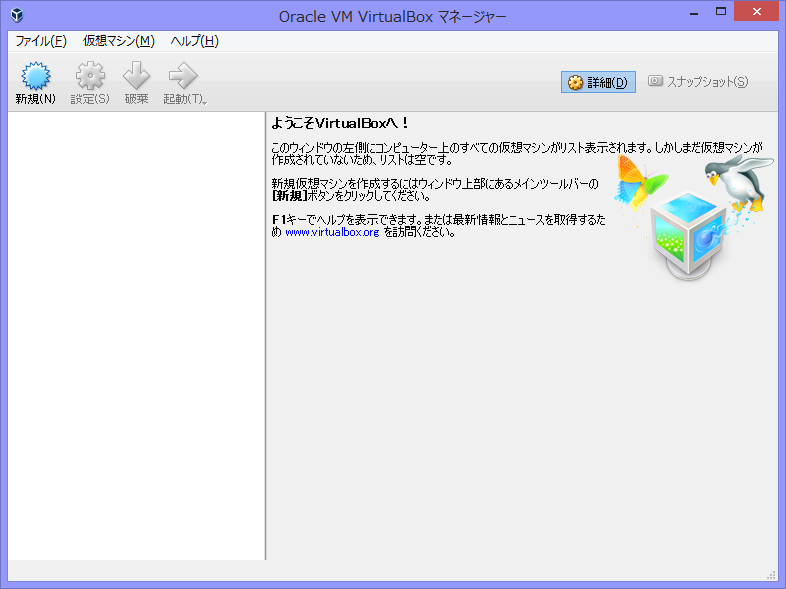Click the 起動(T) start arrow icon
Image resolution: width=786 pixels, height=589 pixels.
coord(183,76)
